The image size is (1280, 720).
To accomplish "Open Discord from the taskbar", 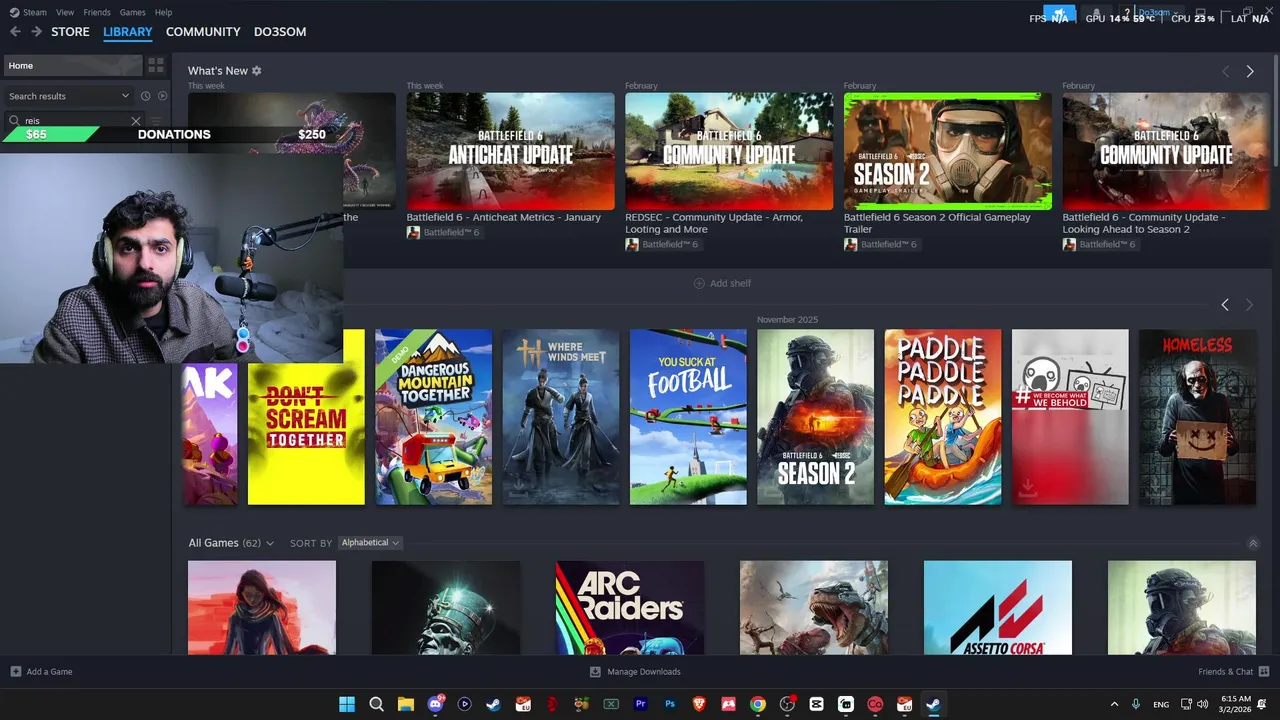I will tap(435, 704).
